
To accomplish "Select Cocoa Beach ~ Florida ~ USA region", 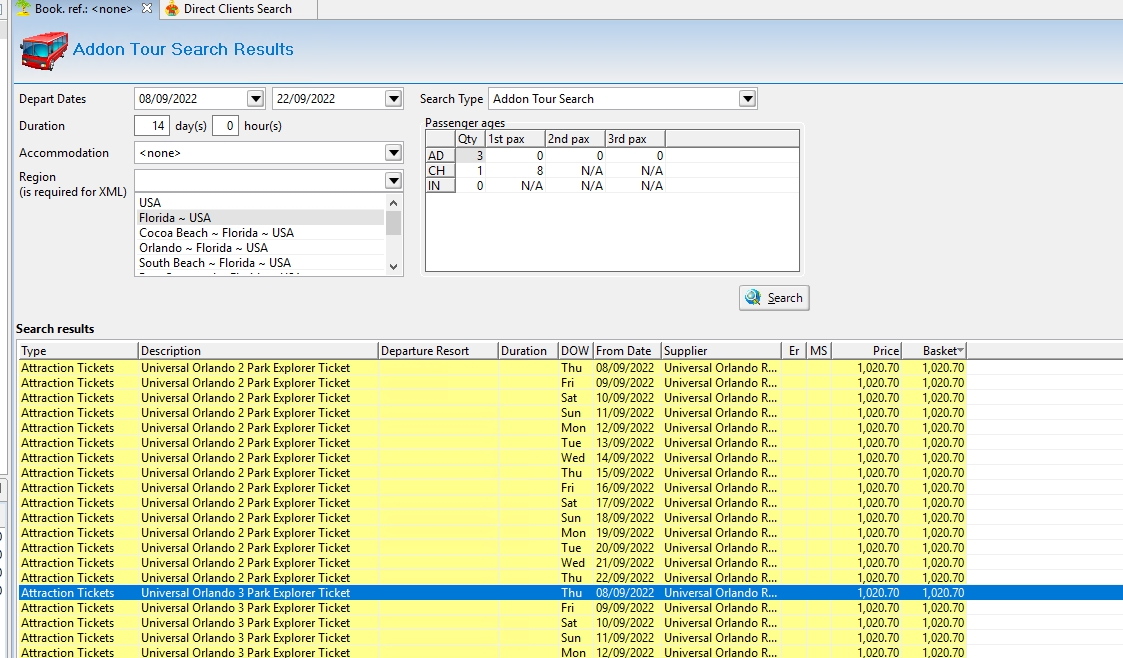I will pos(216,233).
